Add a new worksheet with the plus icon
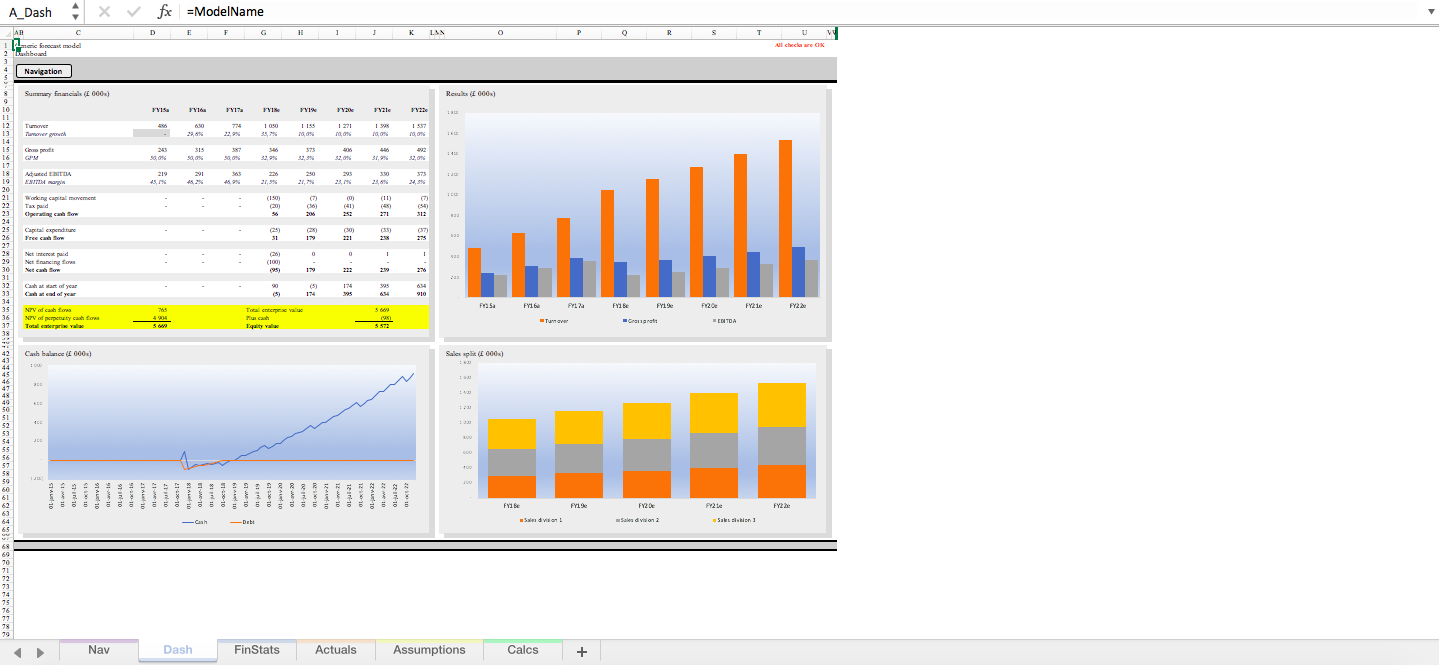Screen dimensions: 1439x665 581,650
